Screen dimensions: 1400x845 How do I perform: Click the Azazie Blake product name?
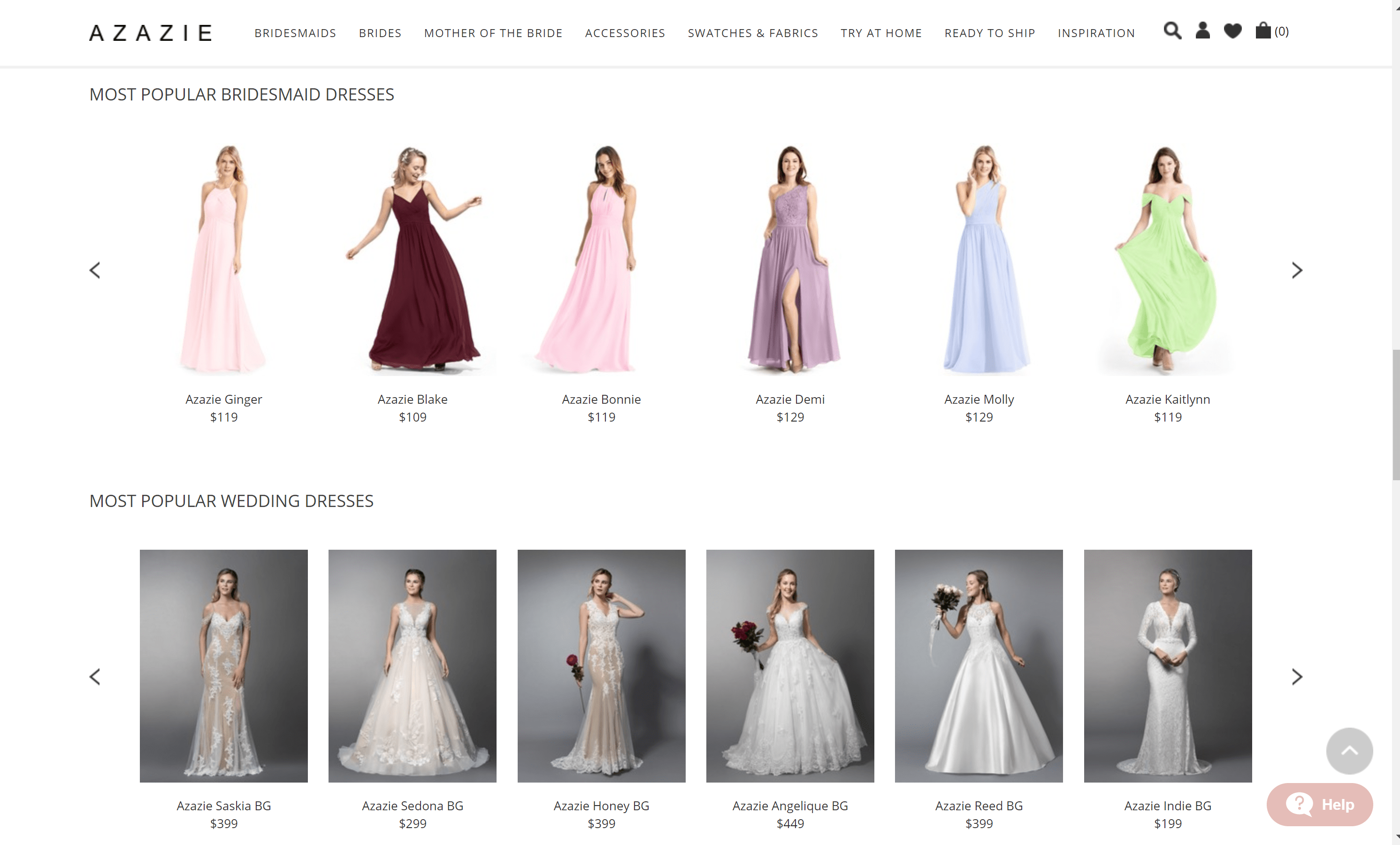[413, 399]
